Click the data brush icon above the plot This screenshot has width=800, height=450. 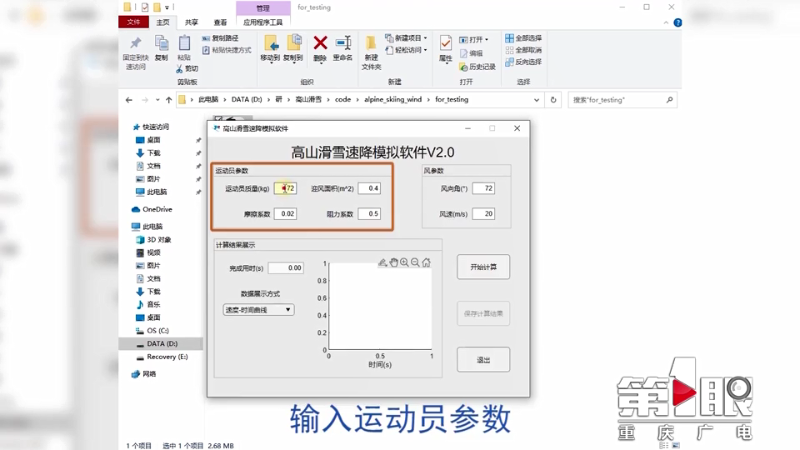pyautogui.click(x=383, y=262)
